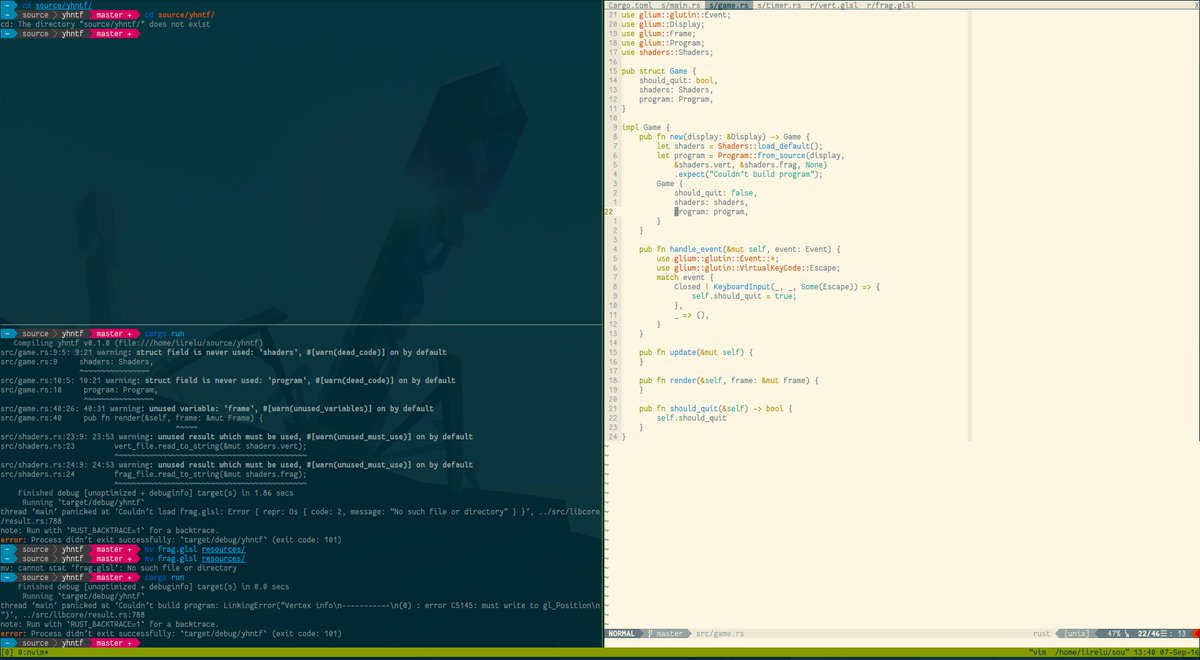Click 'pub fn update(&mut self)' line
Image resolution: width=1200 pixels, height=660 pixels.
[695, 352]
